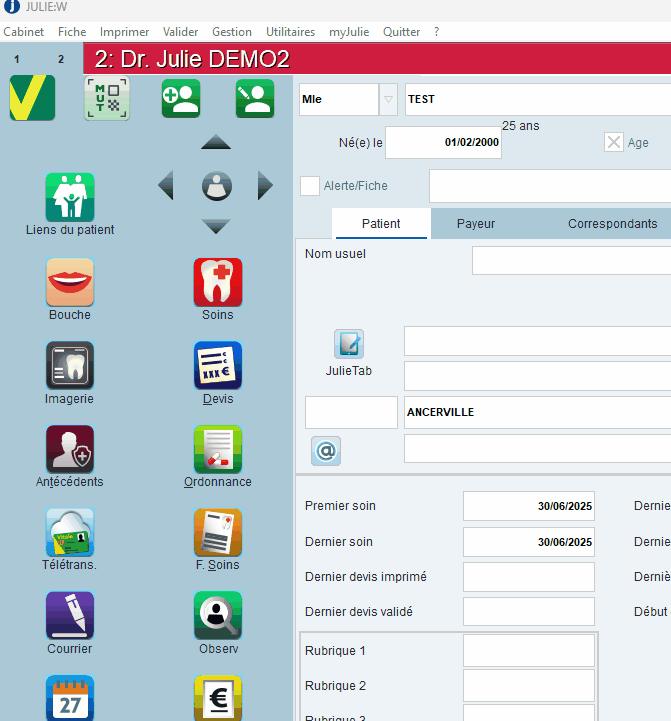The image size is (671, 721).
Task: Click the Alerte/Fiche text field
Action: [550, 186]
